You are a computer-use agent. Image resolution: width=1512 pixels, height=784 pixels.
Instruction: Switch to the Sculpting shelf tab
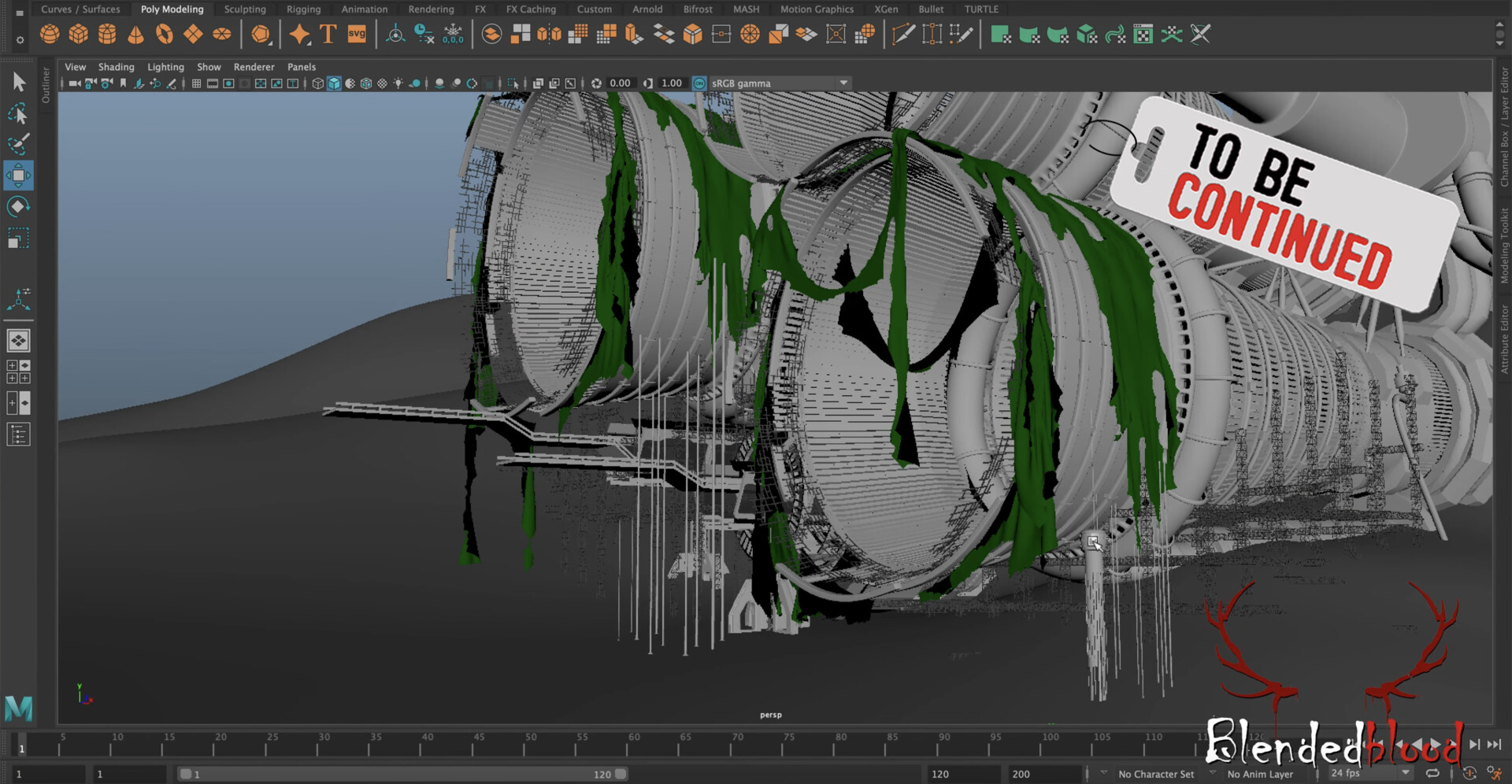coord(245,9)
